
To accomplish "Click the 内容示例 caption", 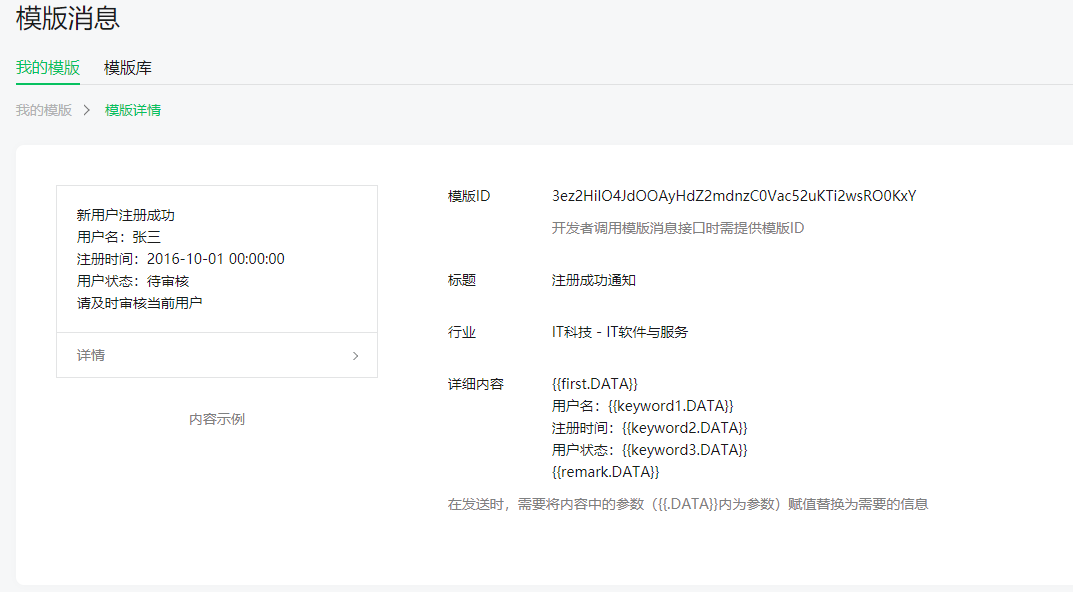I will (x=217, y=419).
